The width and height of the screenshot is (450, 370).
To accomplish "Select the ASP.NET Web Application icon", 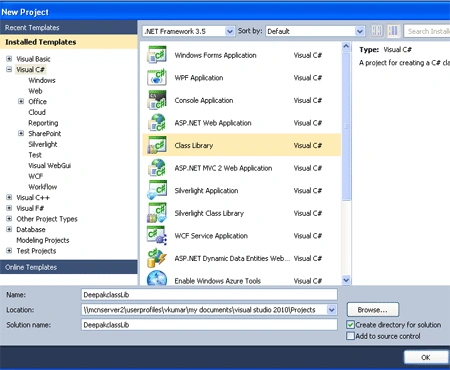I will [x=157, y=123].
